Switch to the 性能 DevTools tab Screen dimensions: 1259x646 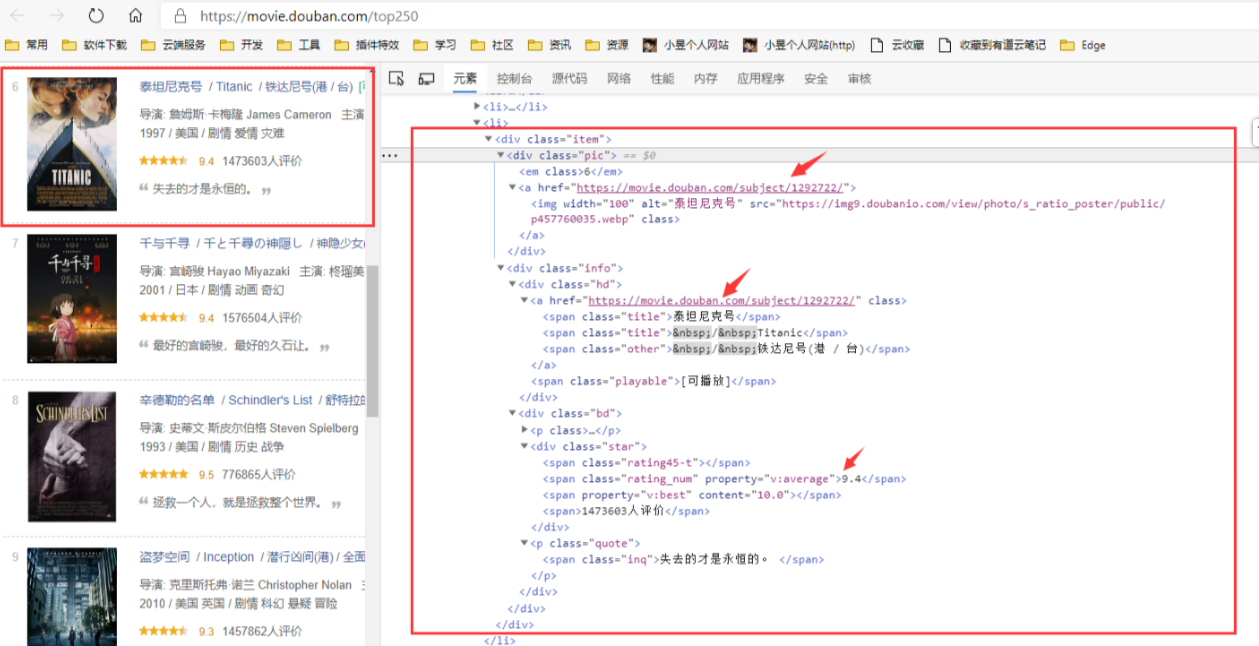662,79
